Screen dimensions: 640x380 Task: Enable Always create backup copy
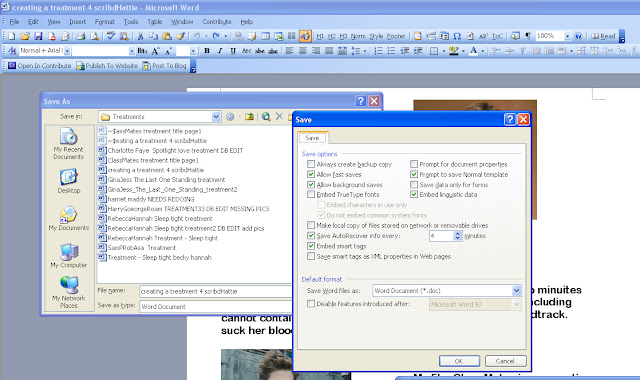click(311, 164)
